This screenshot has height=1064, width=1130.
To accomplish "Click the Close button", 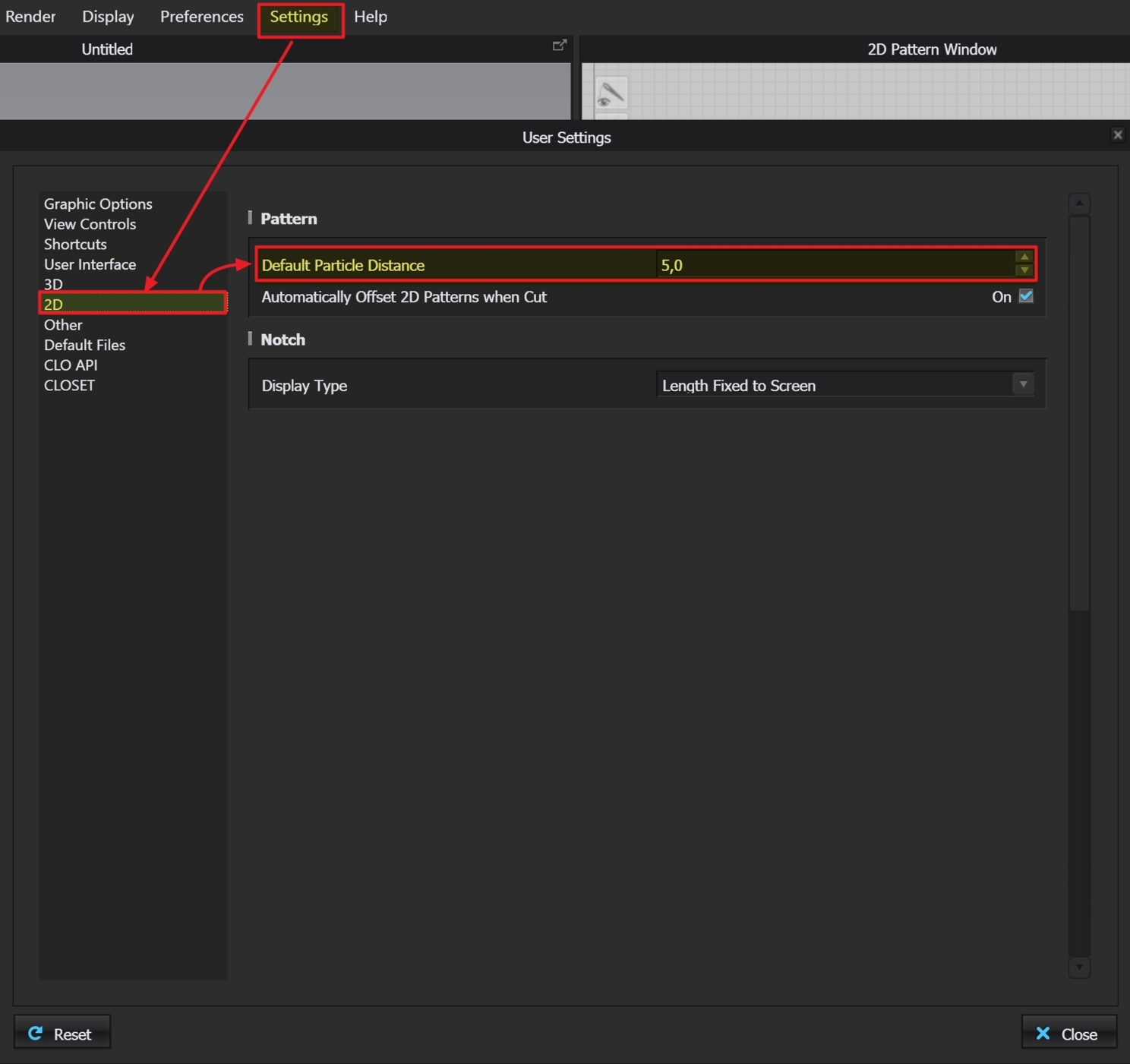I will tap(1068, 1033).
